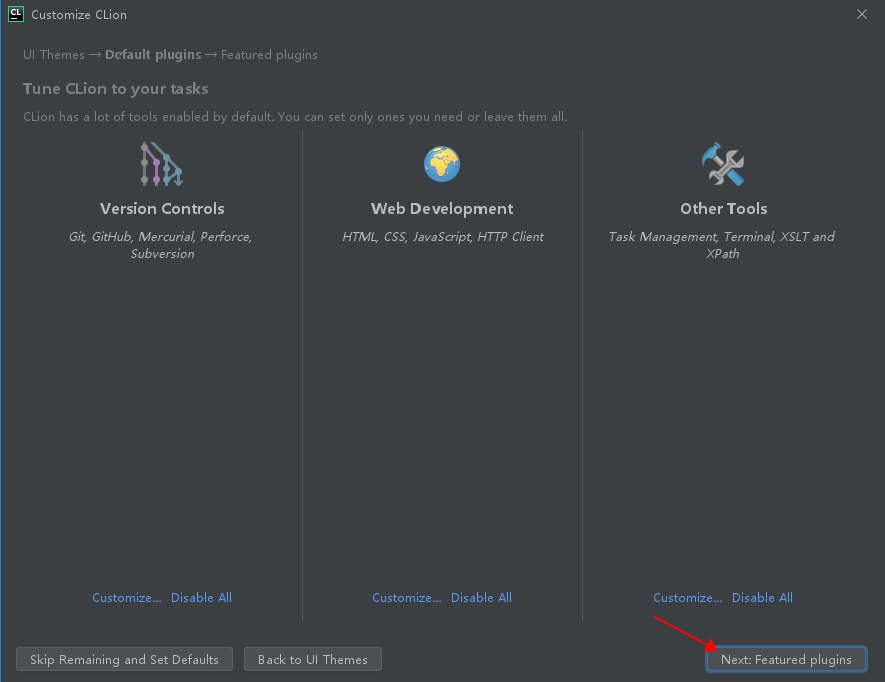This screenshot has width=885, height=682.
Task: Click the CLion logo icon in title bar
Action: coord(16,14)
